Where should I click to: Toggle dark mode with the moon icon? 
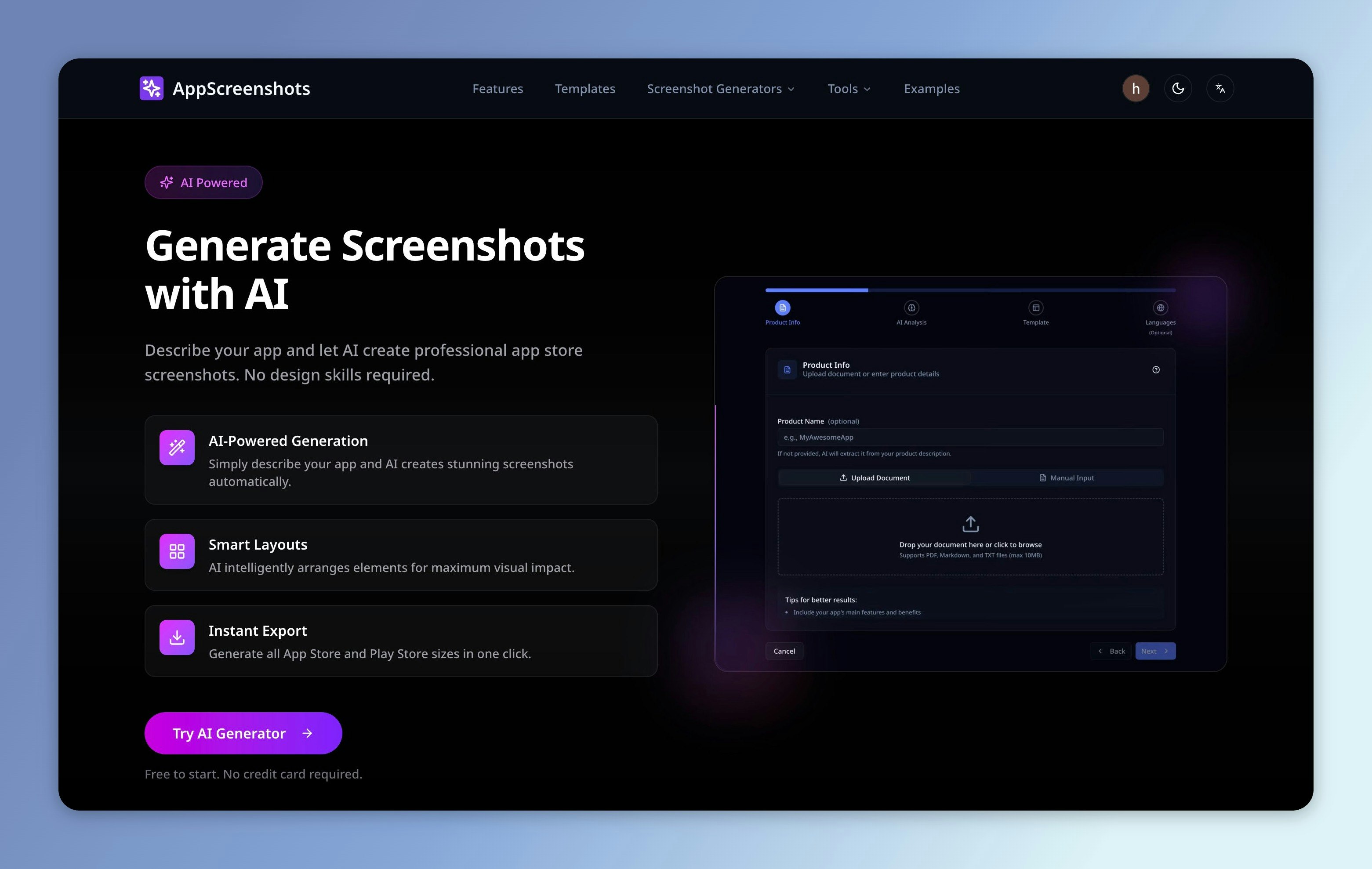click(x=1178, y=88)
